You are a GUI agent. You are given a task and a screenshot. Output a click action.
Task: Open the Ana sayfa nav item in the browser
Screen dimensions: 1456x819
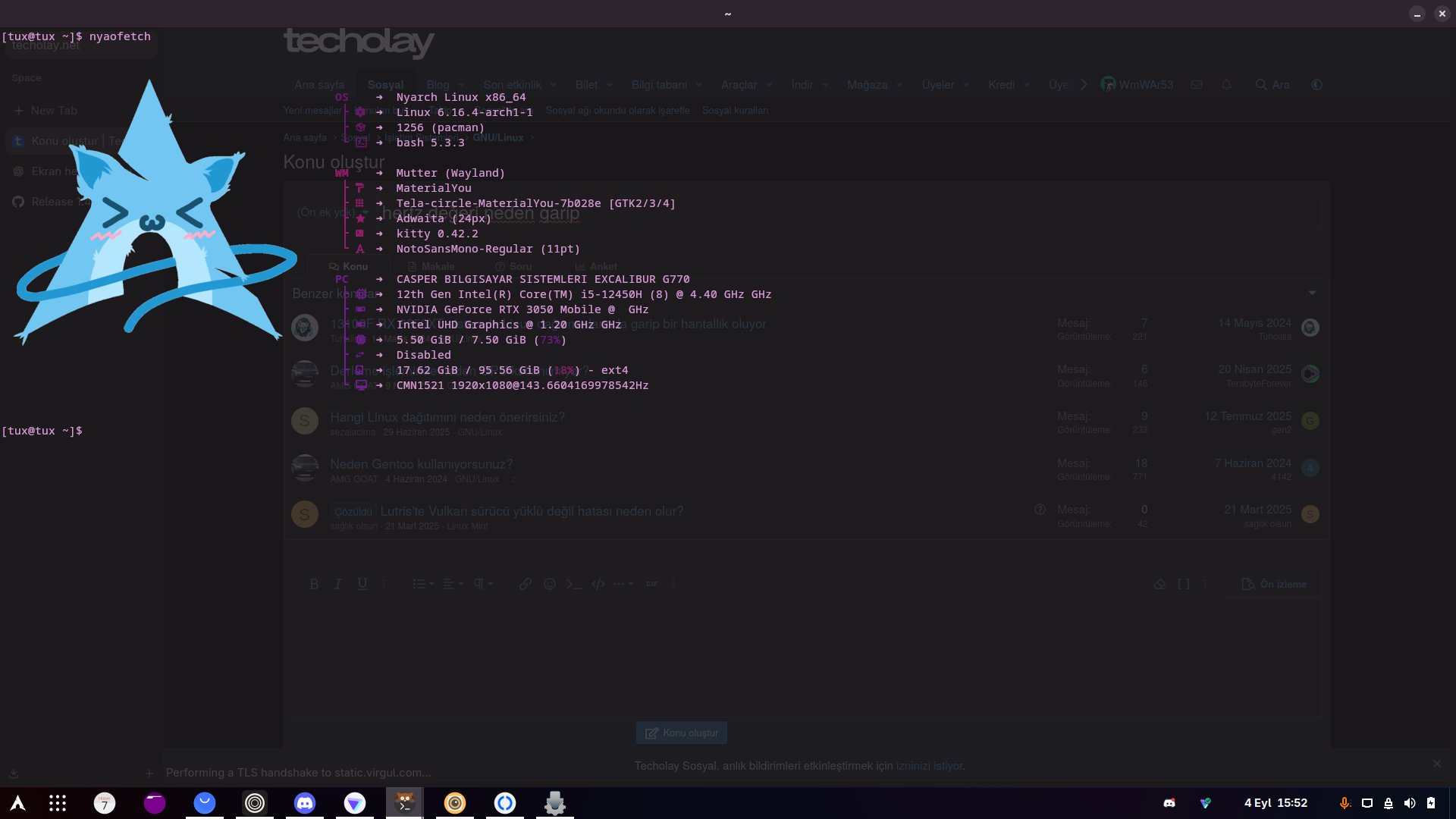(319, 85)
